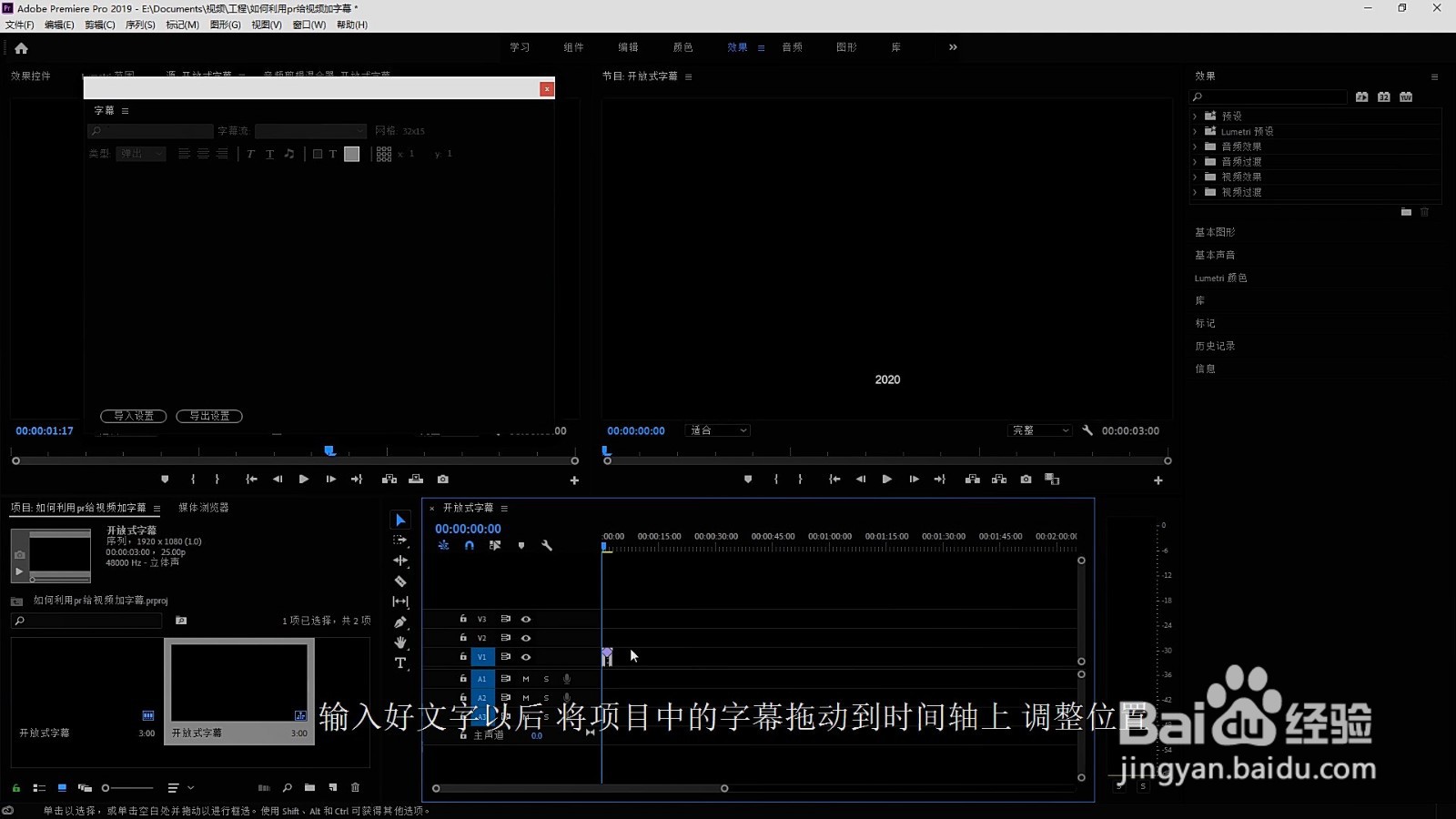Export frame from the Source monitor

pyautogui.click(x=443, y=480)
